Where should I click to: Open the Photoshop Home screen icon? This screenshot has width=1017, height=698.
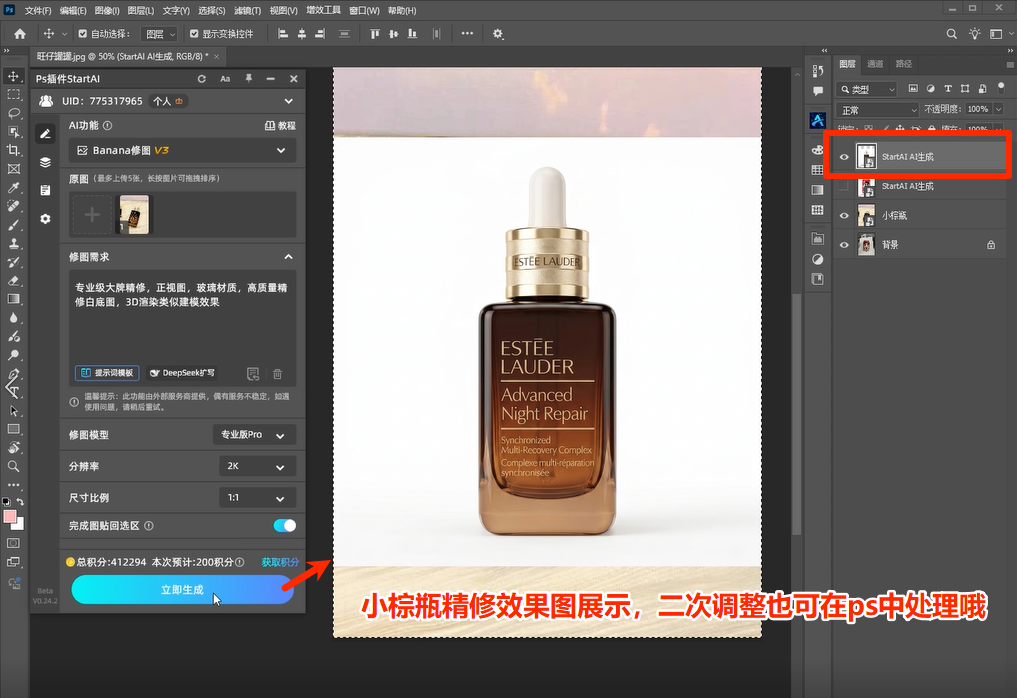pyautogui.click(x=20, y=34)
